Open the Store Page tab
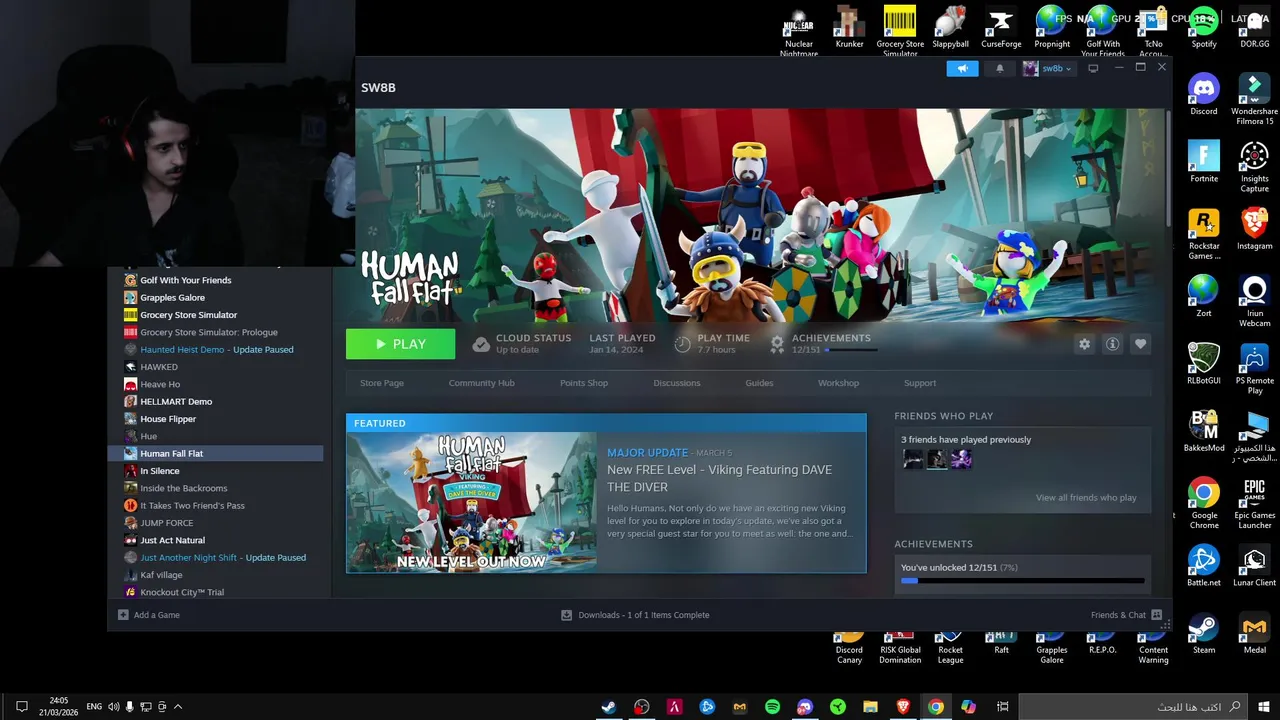The image size is (1280, 720). [382, 383]
